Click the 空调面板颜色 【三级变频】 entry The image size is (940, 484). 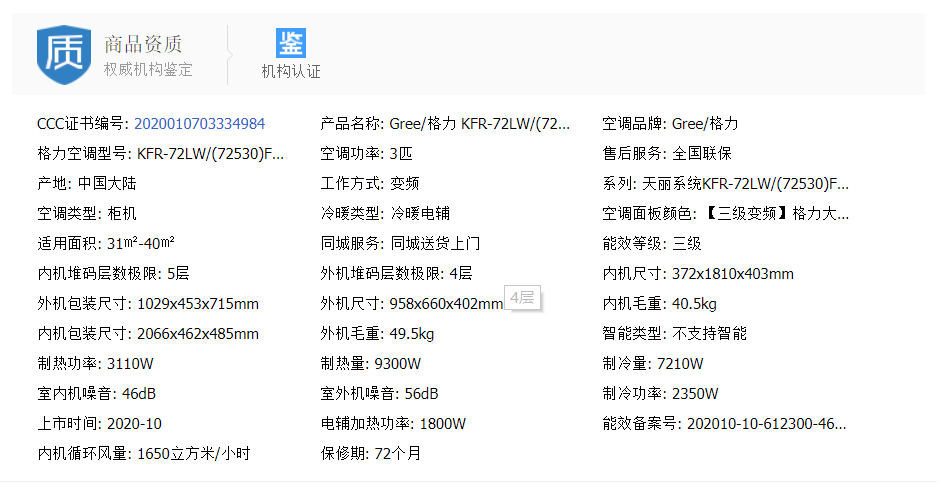click(726, 214)
